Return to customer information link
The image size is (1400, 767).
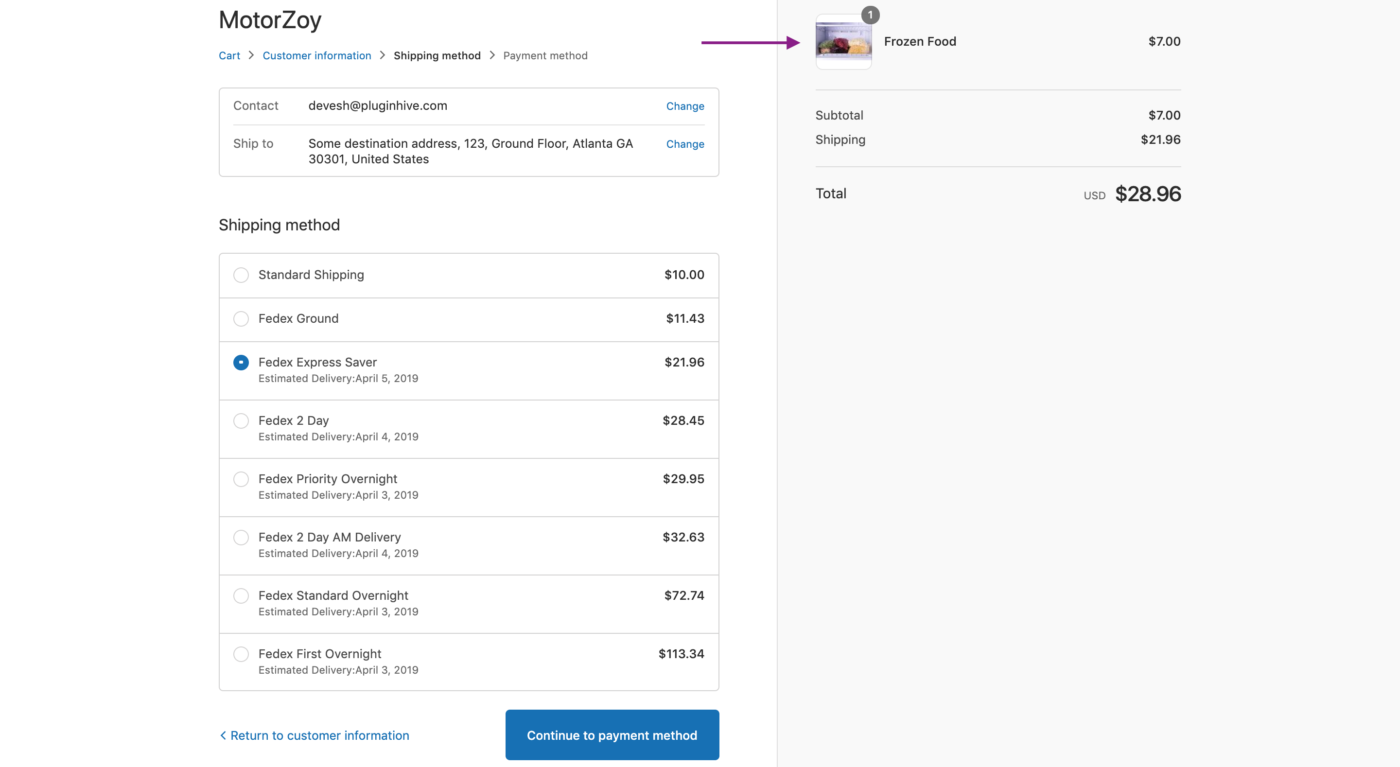point(314,735)
